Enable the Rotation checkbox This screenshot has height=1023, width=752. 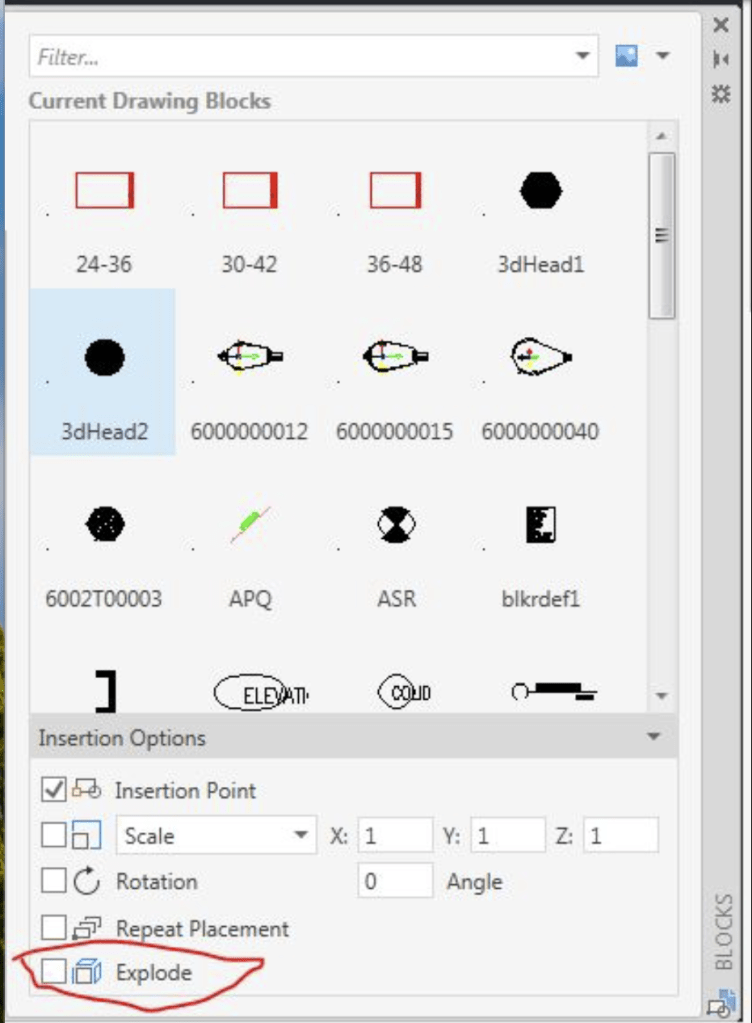coord(53,881)
